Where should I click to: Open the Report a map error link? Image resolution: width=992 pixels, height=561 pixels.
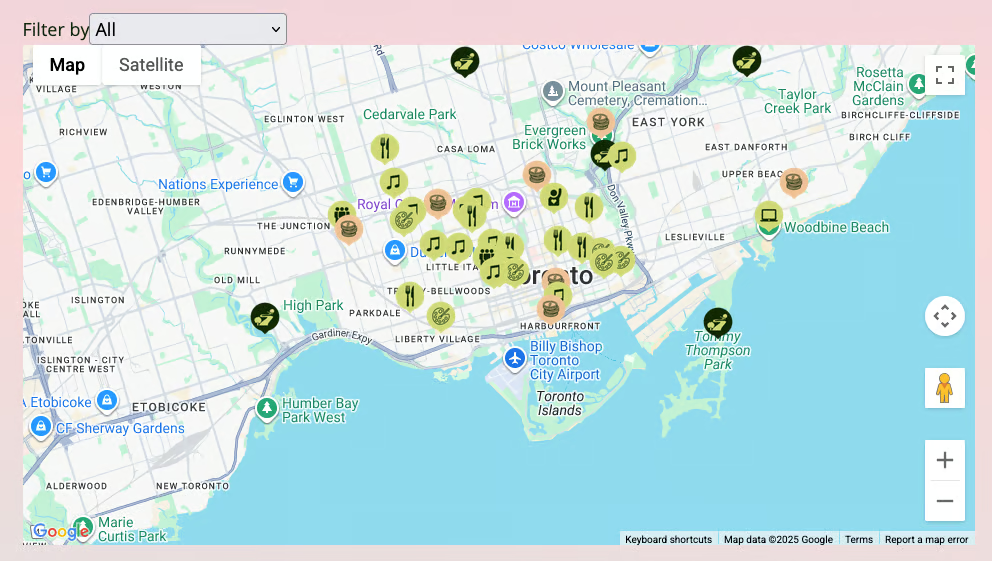926,539
